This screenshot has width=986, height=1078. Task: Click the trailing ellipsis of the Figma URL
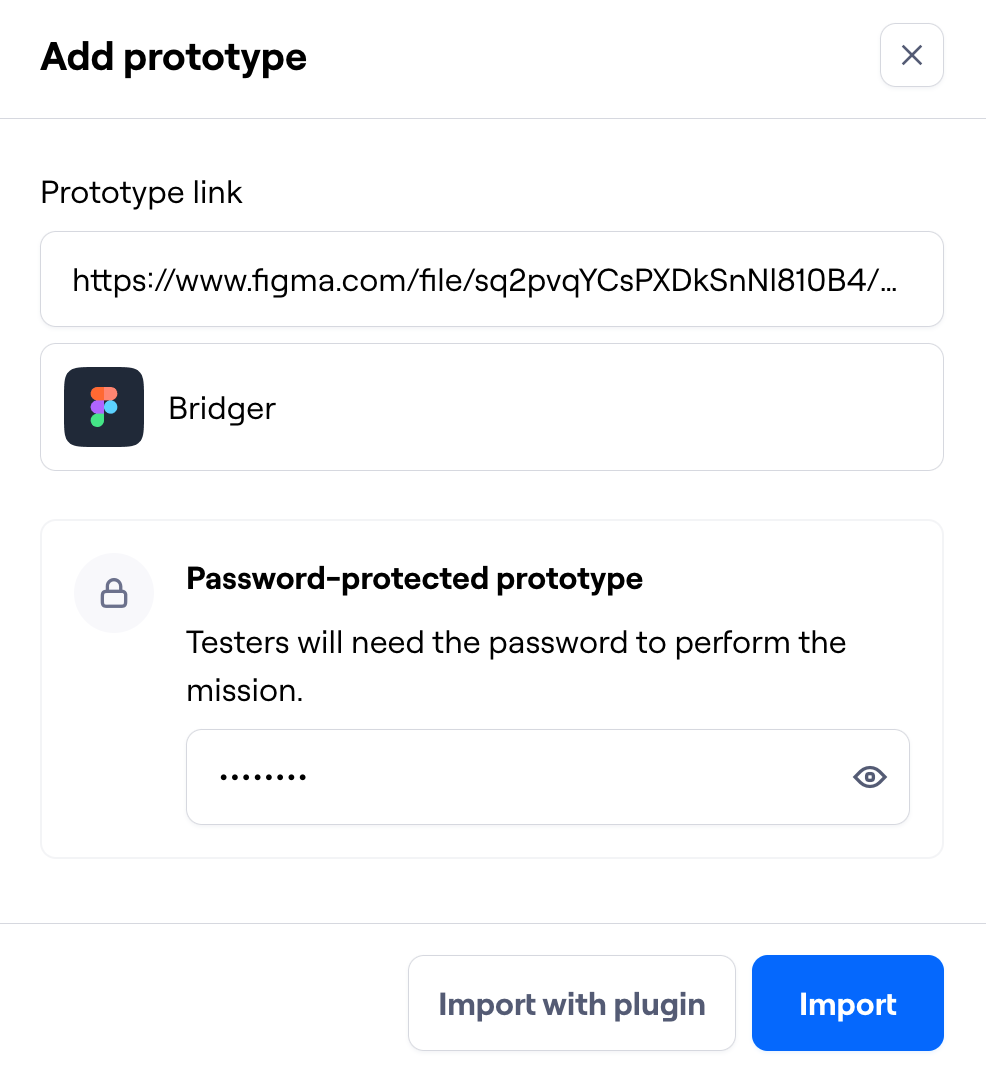coord(890,281)
